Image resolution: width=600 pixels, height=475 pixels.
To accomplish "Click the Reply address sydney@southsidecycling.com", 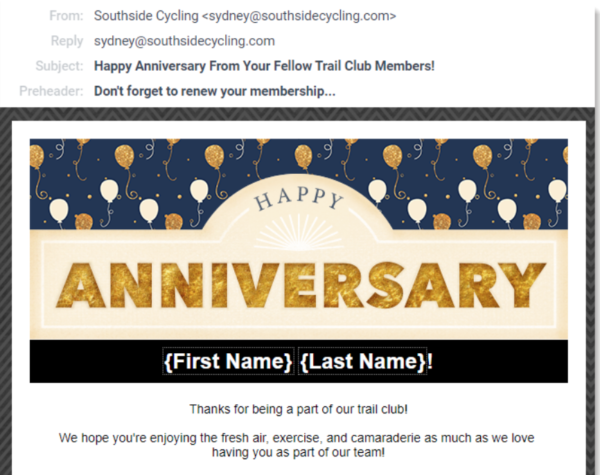I will point(184,41).
